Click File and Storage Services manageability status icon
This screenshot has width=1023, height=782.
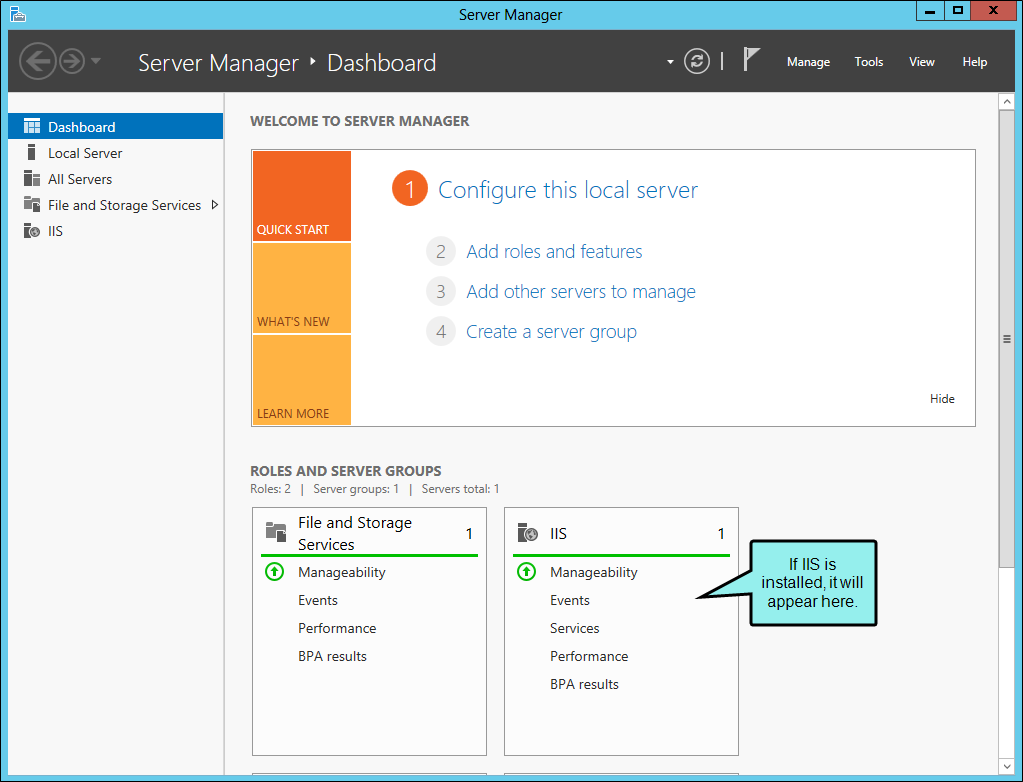(275, 572)
